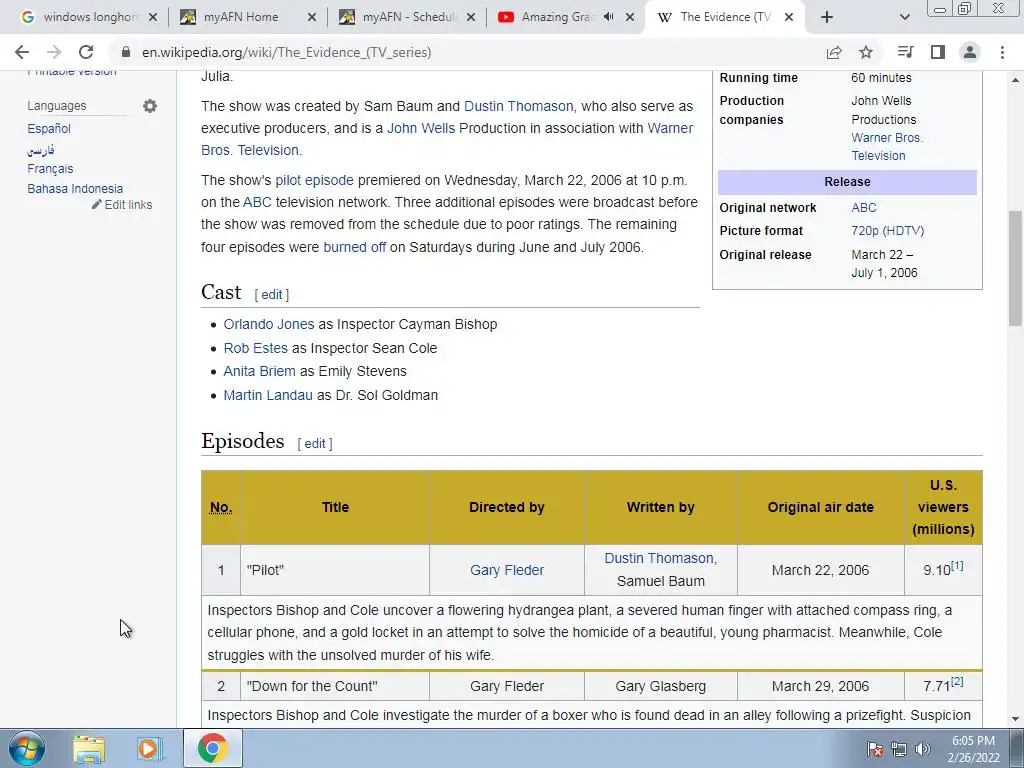Screen dimensions: 1024x768
Task: Open Anita Briem cast link
Action: [259, 371]
